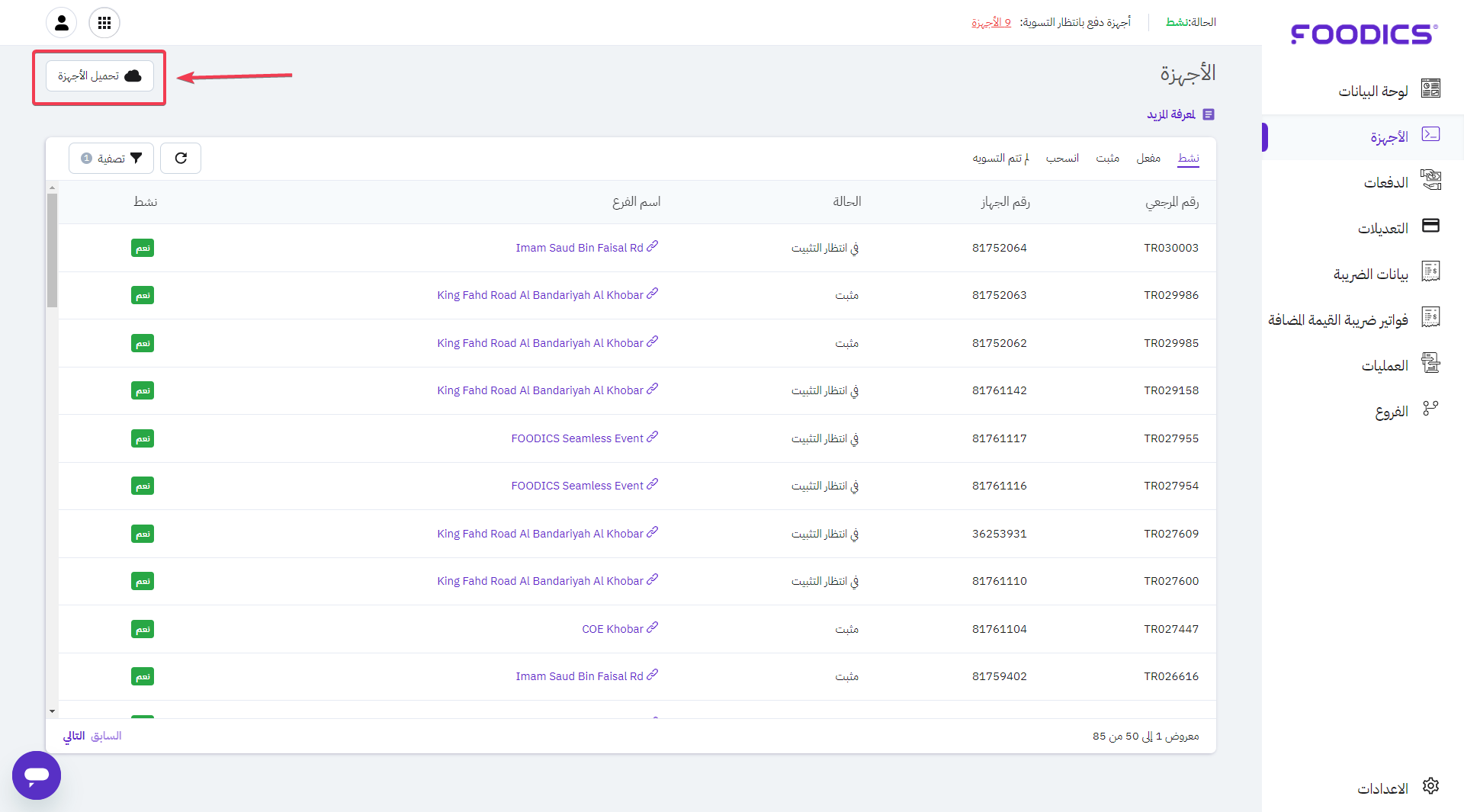
Task: Click the الاعدادات gear icon
Action: (x=1430, y=787)
